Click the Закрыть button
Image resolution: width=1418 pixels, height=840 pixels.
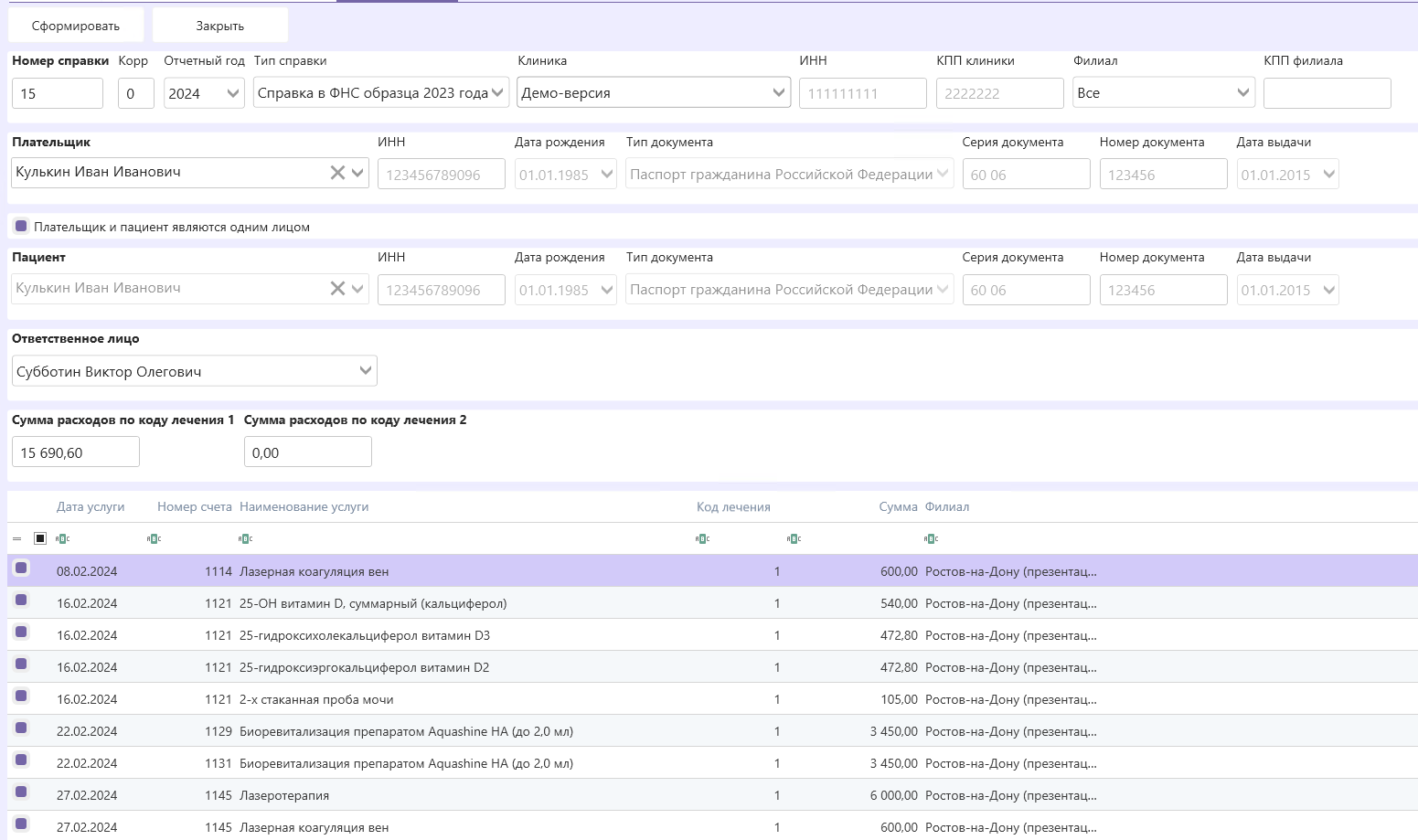(220, 26)
